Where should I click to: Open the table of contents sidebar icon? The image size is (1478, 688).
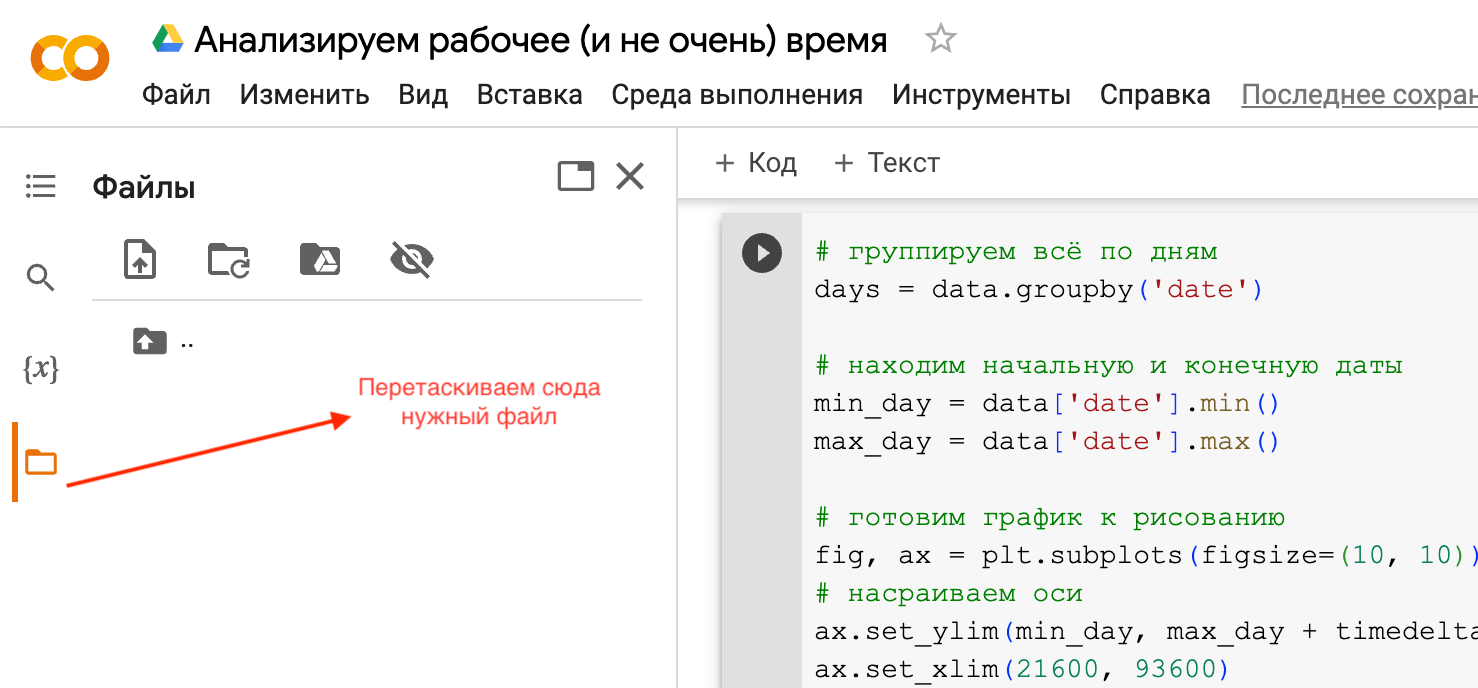coord(41,186)
